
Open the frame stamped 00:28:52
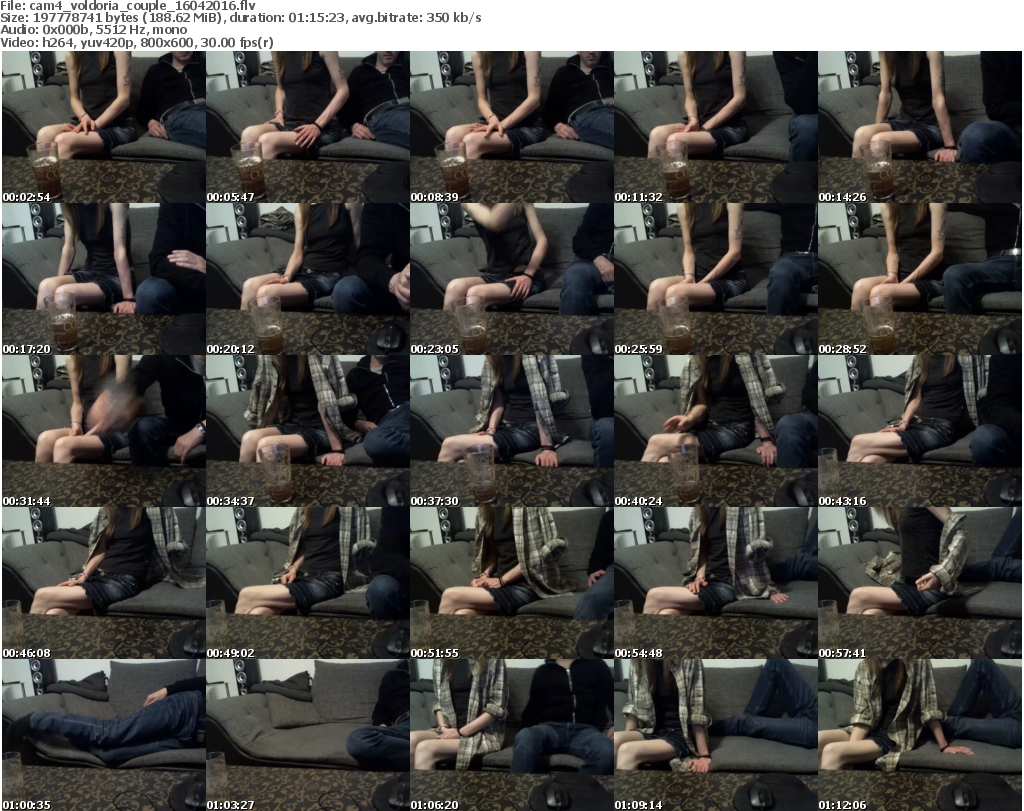point(920,279)
